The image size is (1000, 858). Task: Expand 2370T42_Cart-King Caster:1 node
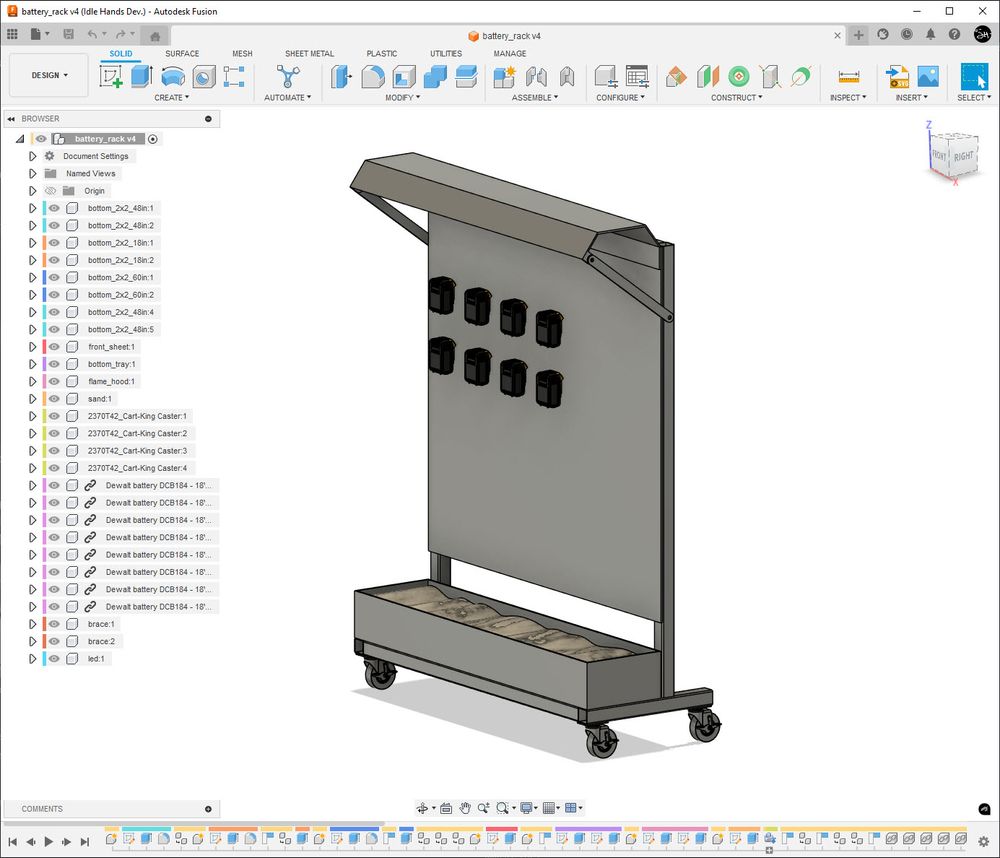(x=33, y=416)
